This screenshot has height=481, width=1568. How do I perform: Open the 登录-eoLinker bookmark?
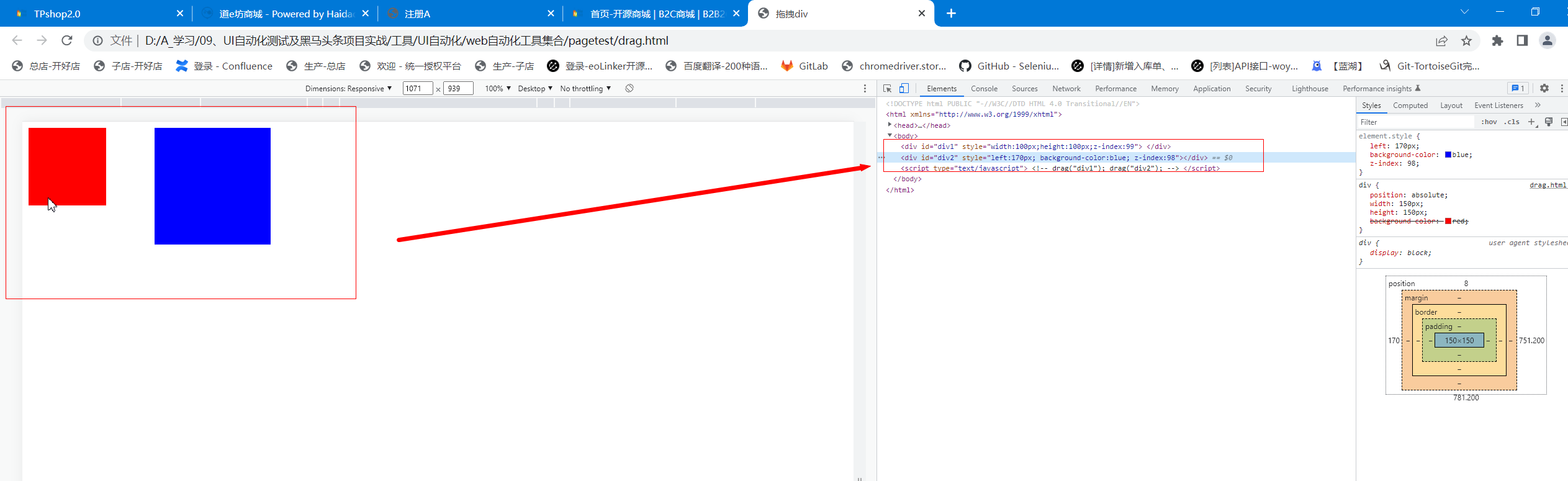click(600, 66)
